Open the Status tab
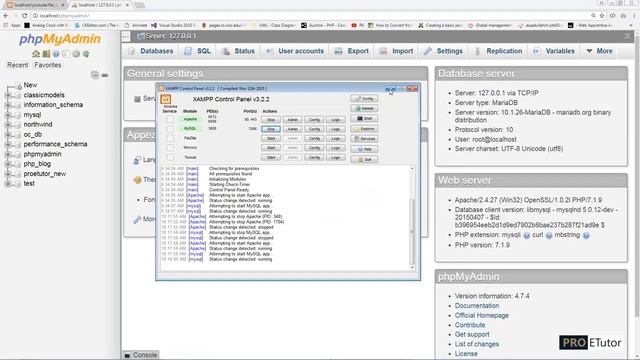This screenshot has height=360, width=640. coord(238,51)
